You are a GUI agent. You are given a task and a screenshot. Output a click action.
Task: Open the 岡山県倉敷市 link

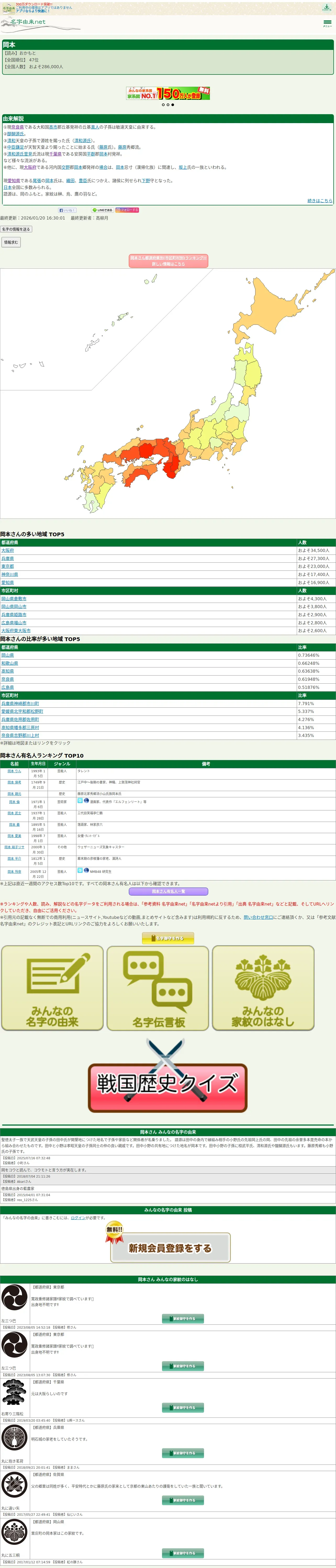click(14, 598)
